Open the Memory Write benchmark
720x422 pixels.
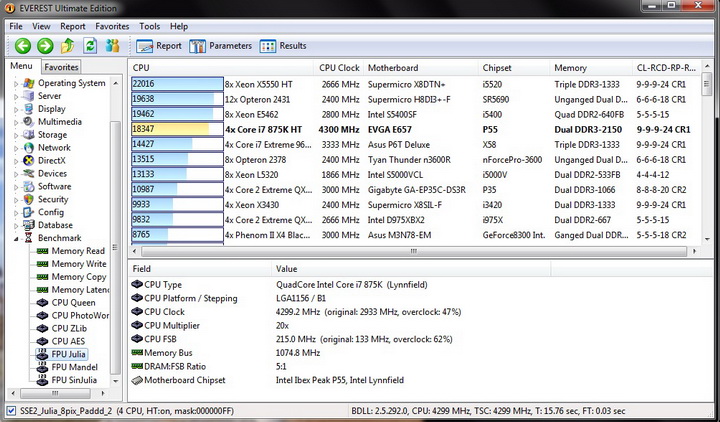click(72, 264)
